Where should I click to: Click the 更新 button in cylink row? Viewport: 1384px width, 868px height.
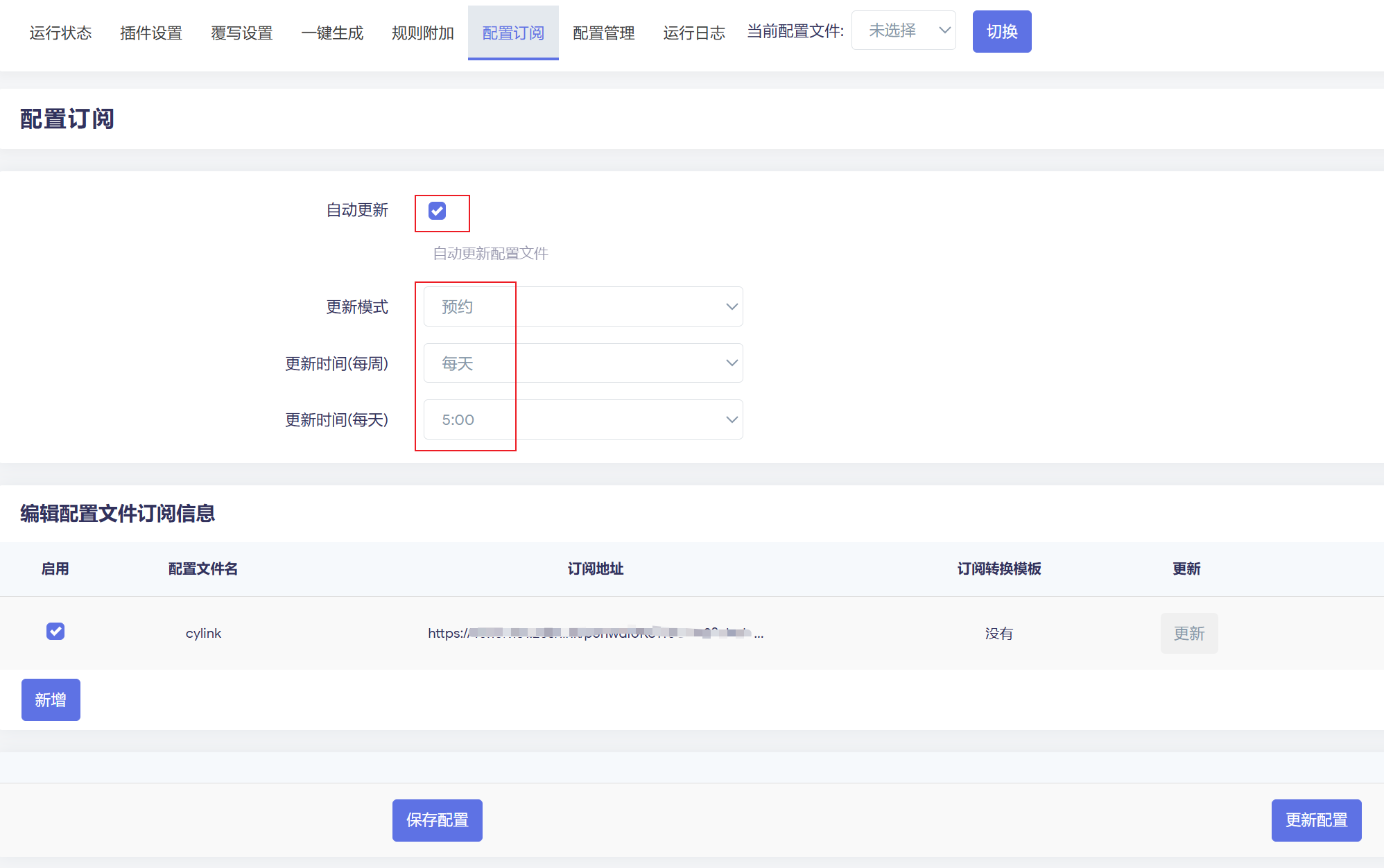1188,633
